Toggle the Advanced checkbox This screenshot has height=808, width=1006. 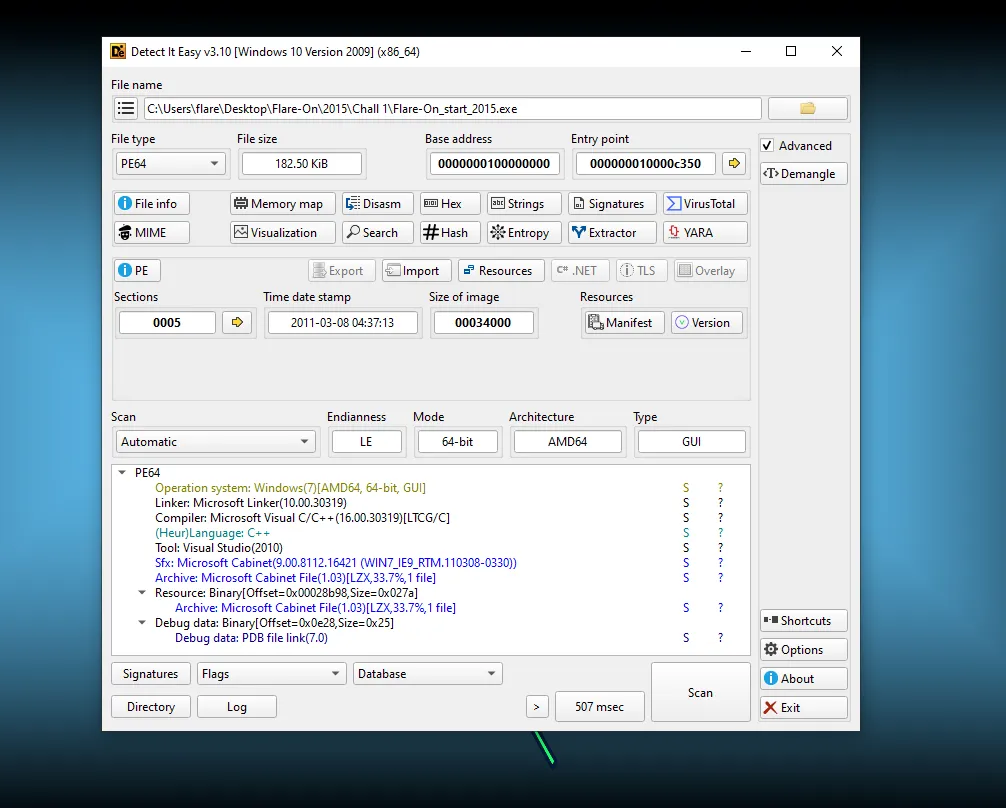tap(767, 146)
